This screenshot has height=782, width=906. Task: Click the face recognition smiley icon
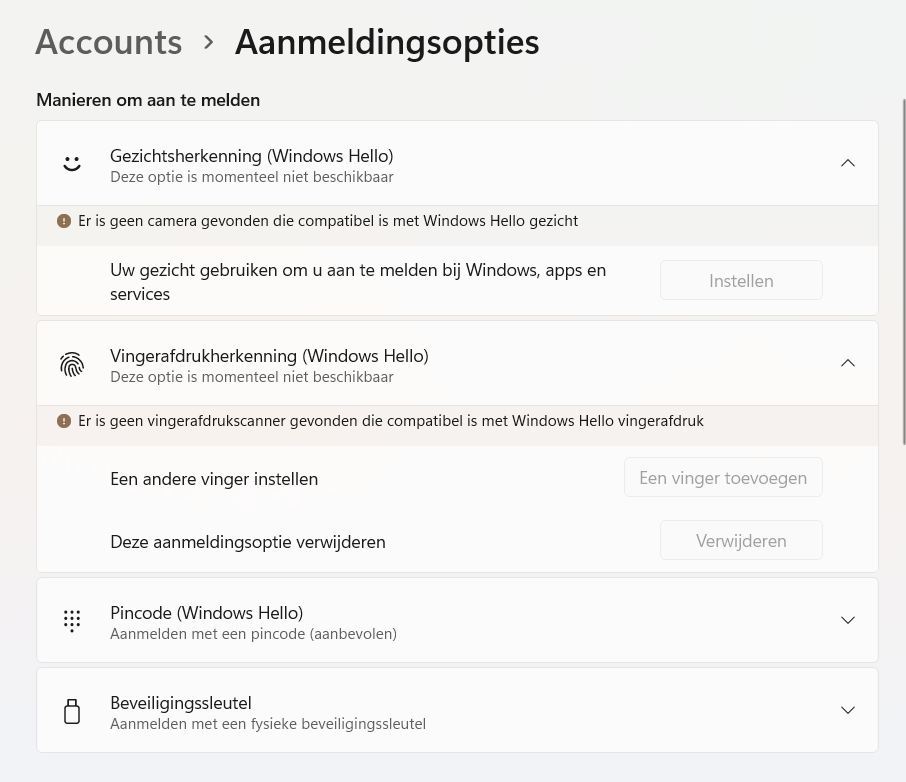pos(72,163)
